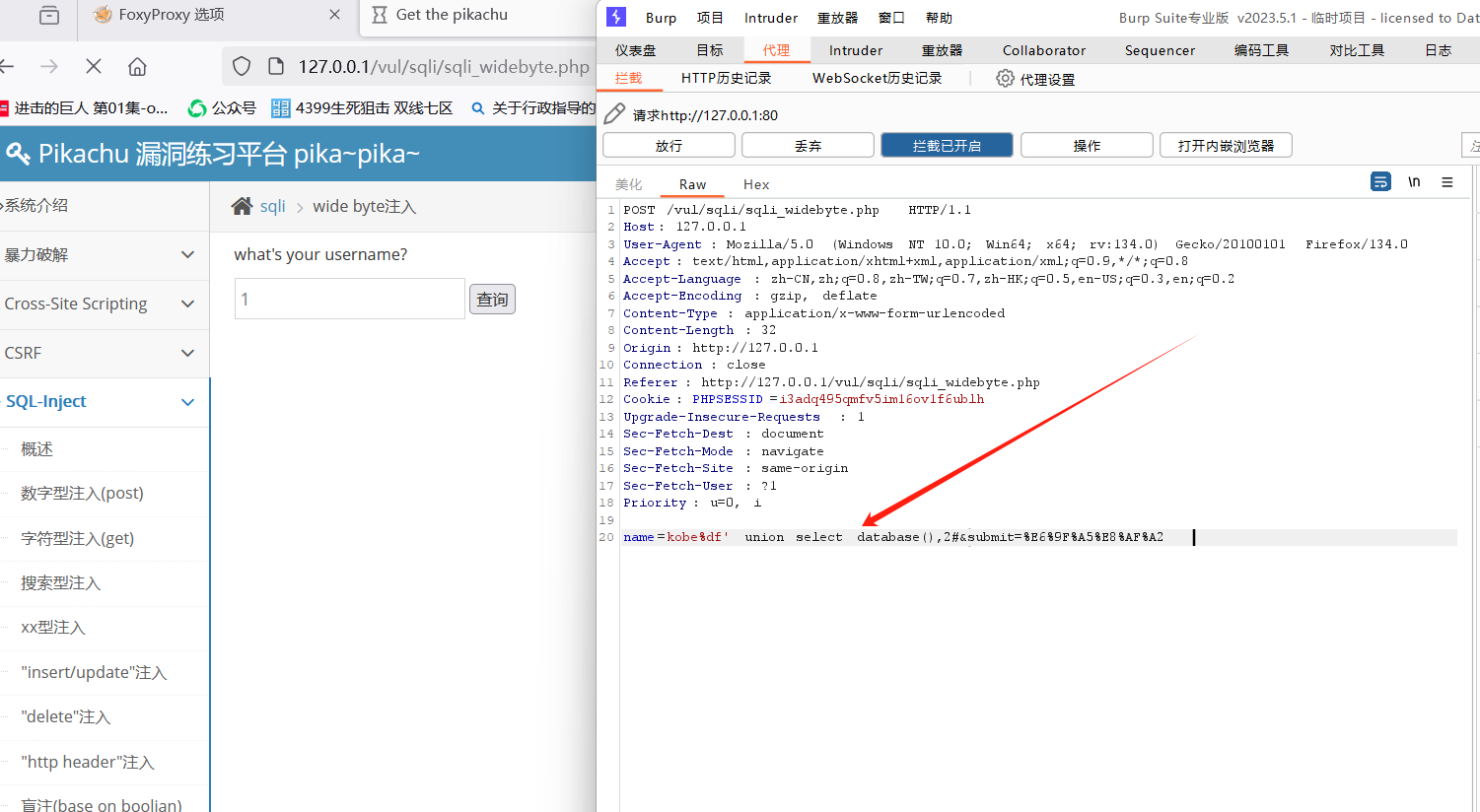Collapse the SQL-Inject menu section
The height and width of the screenshot is (812, 1480).
(x=105, y=402)
